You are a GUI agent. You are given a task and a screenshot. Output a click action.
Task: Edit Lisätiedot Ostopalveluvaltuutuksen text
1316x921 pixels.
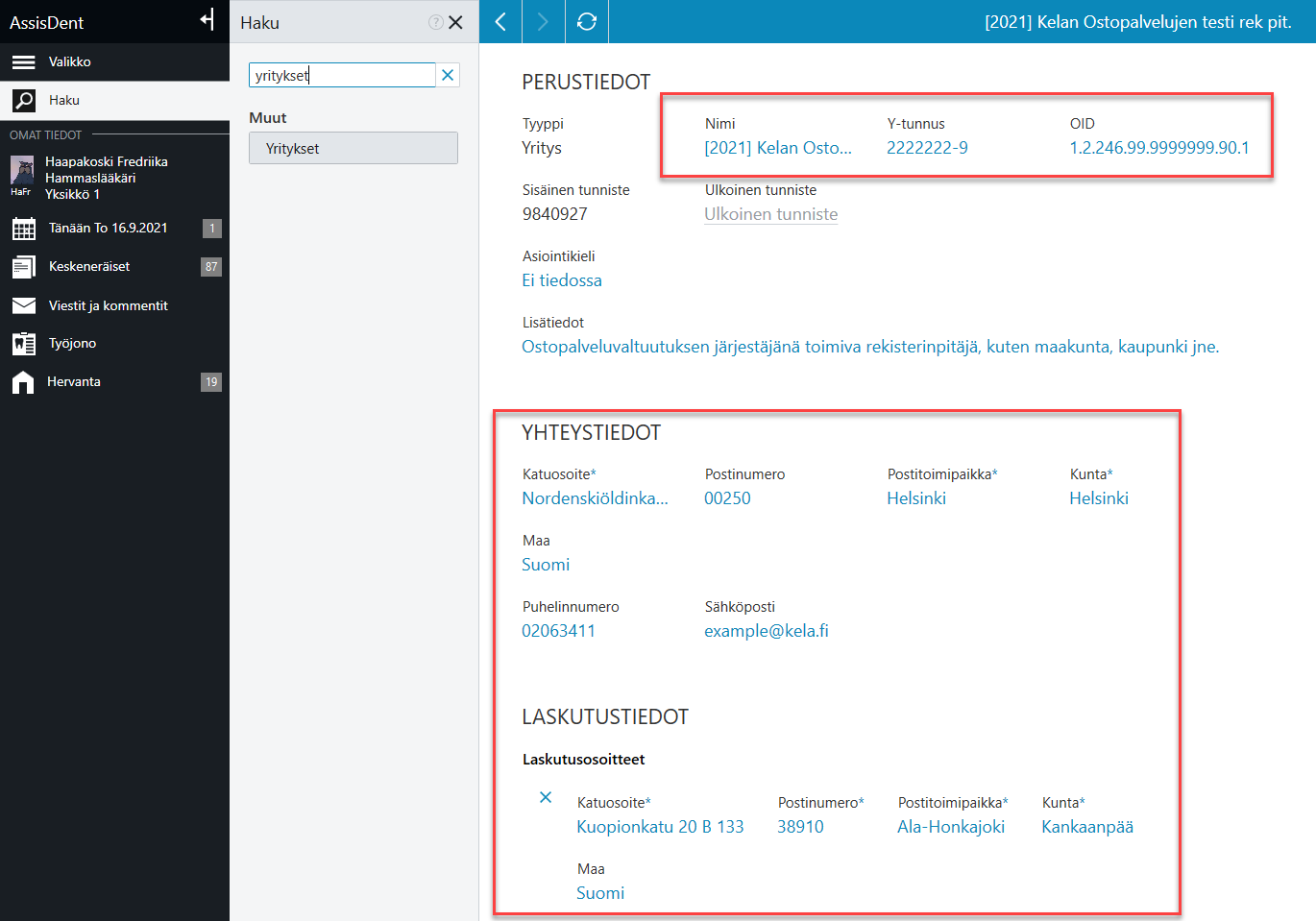coord(870,347)
